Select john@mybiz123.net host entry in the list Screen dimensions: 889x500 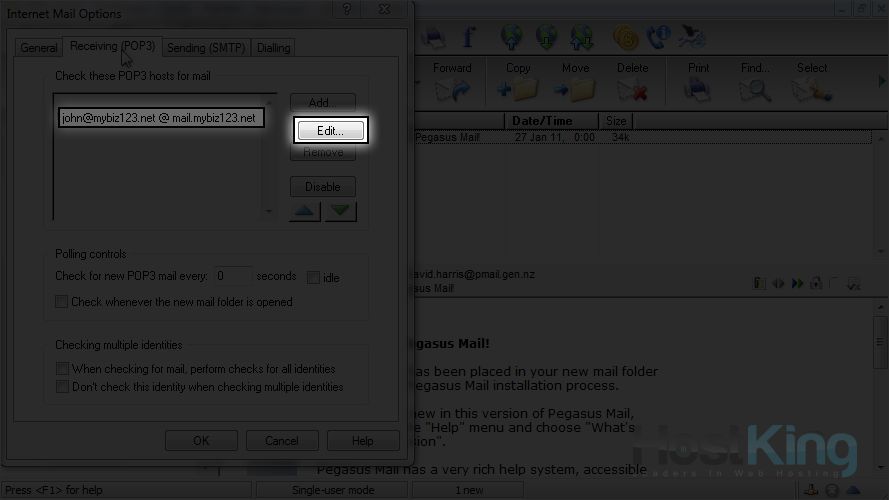click(160, 118)
